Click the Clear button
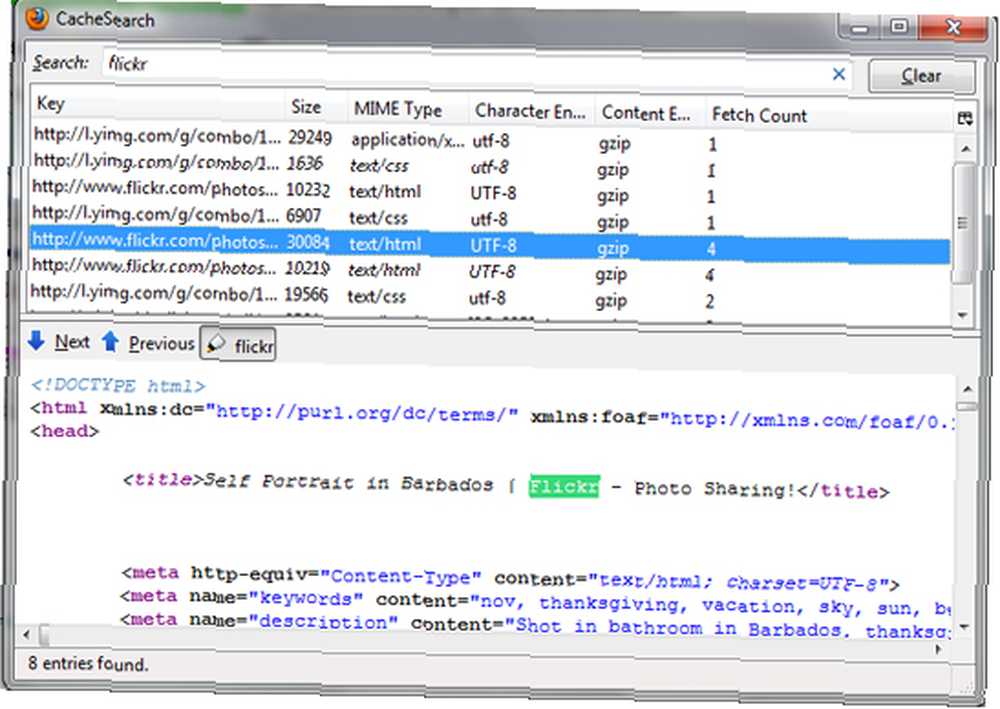Viewport: 1000px width, 709px height. tap(921, 77)
